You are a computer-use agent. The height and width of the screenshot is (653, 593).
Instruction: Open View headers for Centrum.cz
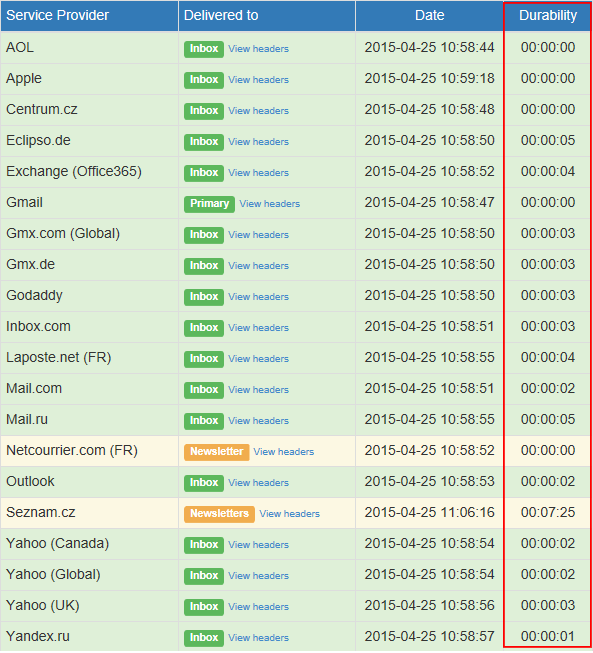click(x=258, y=111)
